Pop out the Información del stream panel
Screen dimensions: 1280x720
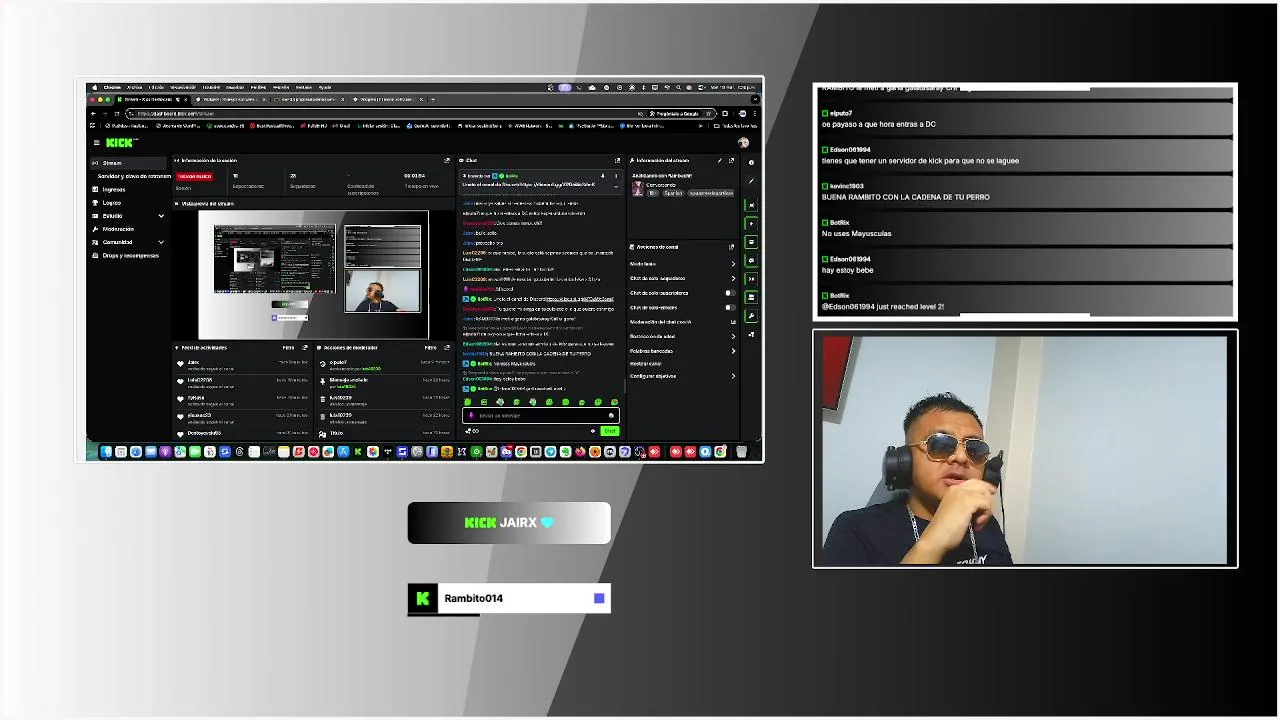coord(732,160)
